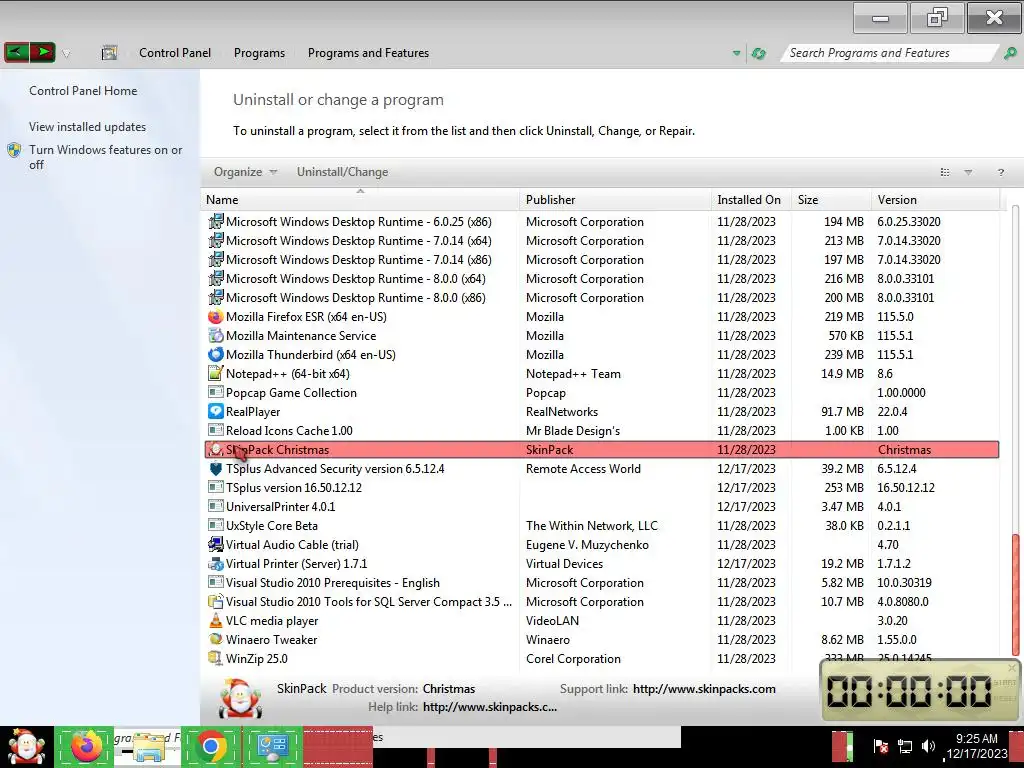Sort programs by Name column

(360, 200)
